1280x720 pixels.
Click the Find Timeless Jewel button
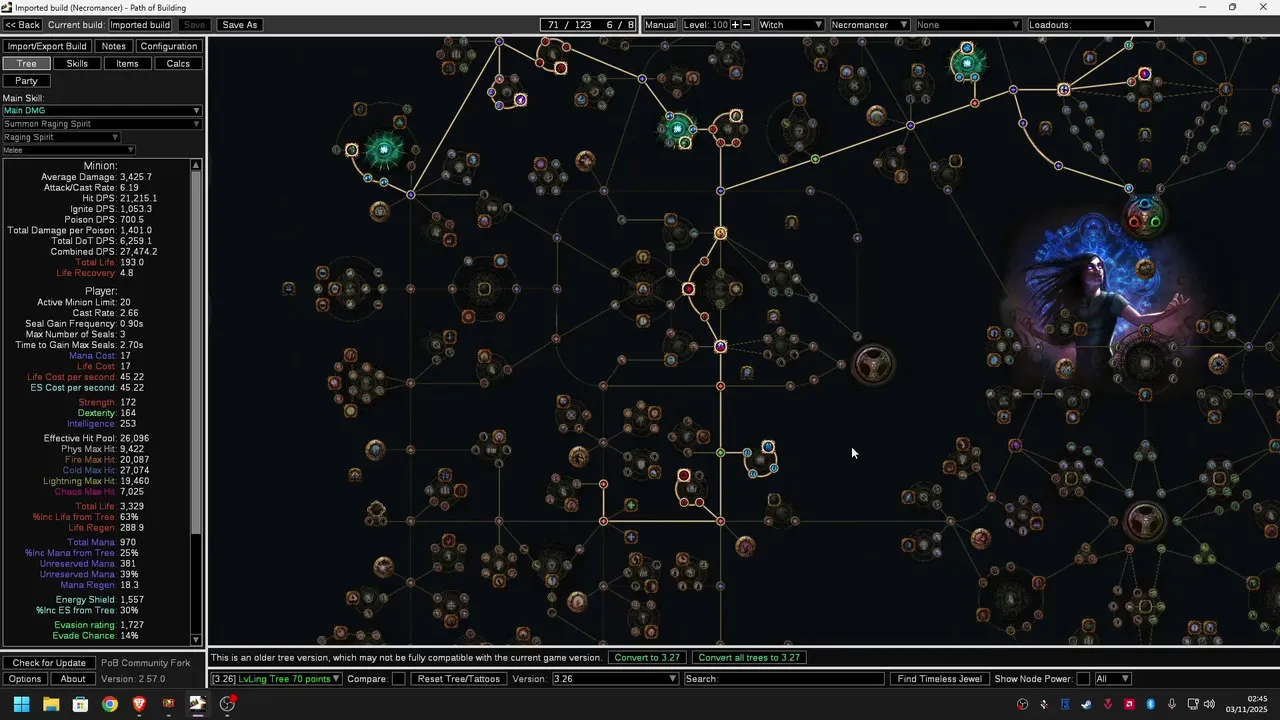[939, 679]
